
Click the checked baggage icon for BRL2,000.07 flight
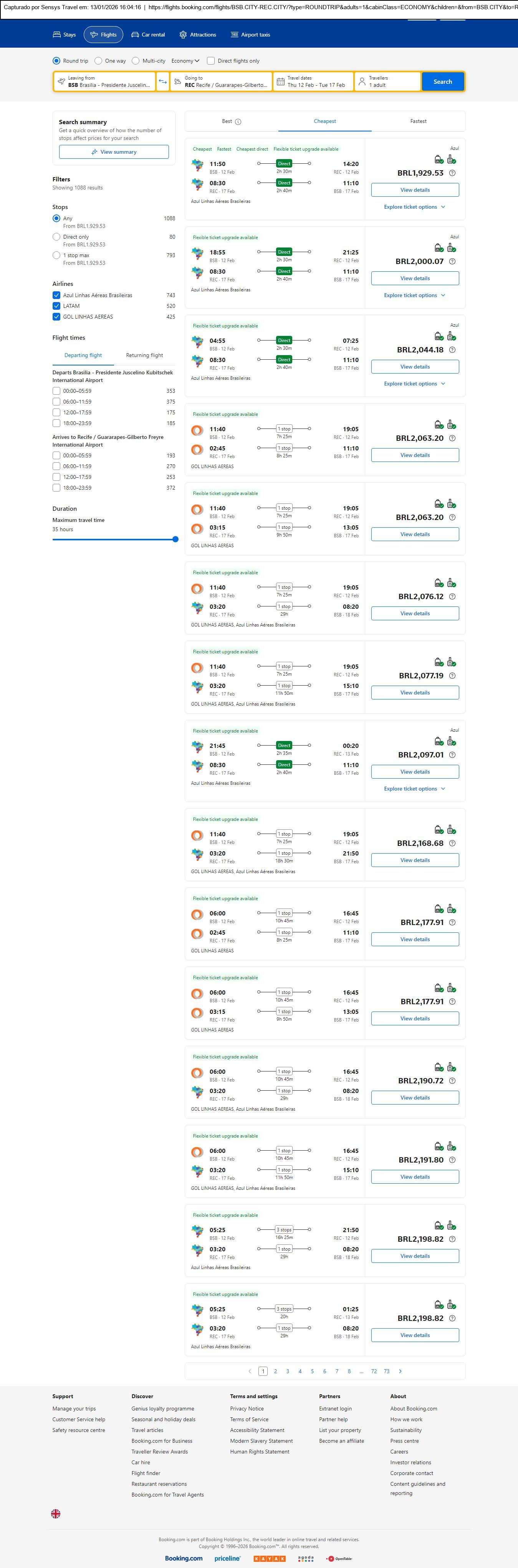(x=451, y=248)
